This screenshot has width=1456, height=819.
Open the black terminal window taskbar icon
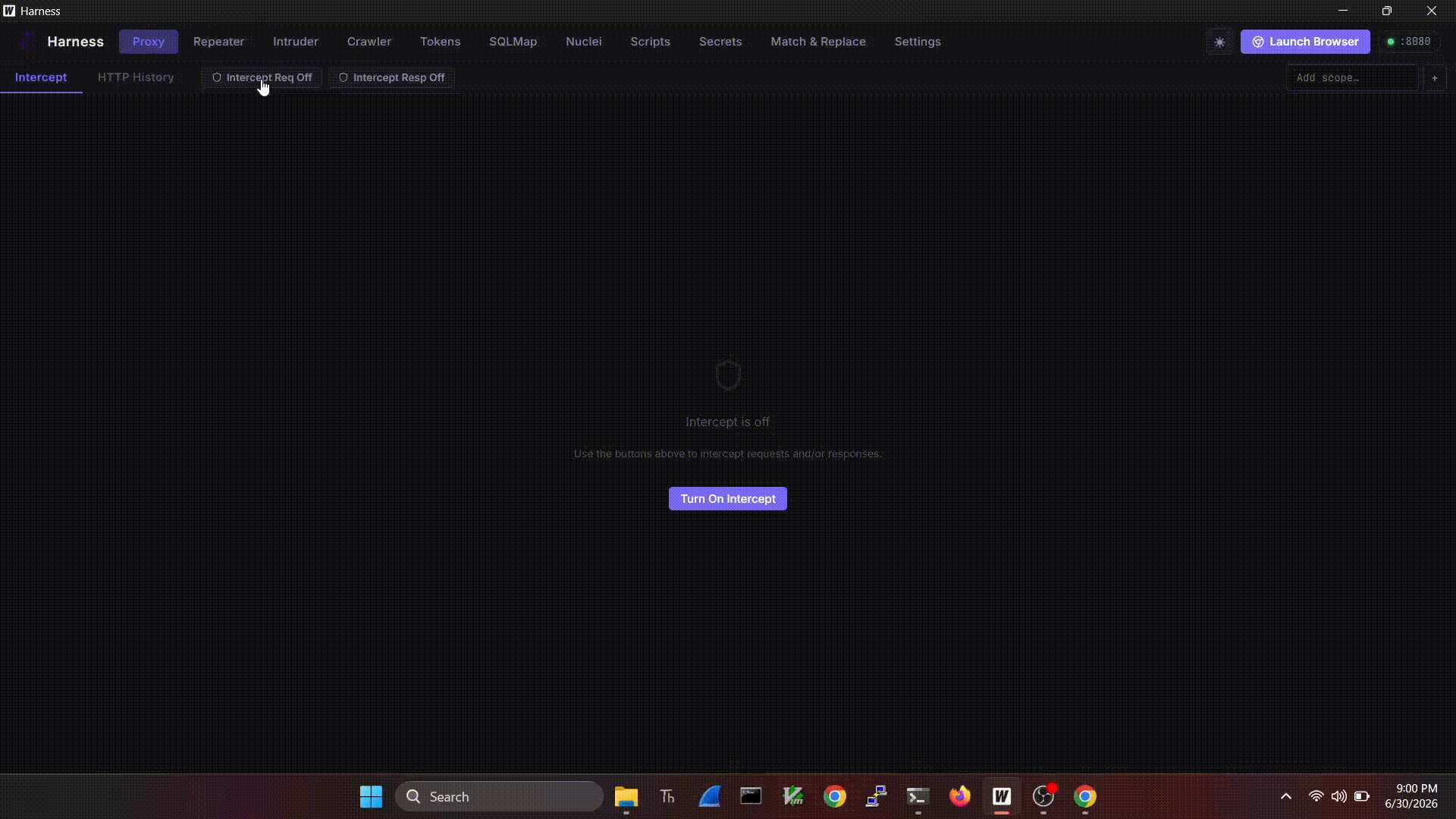(x=751, y=796)
